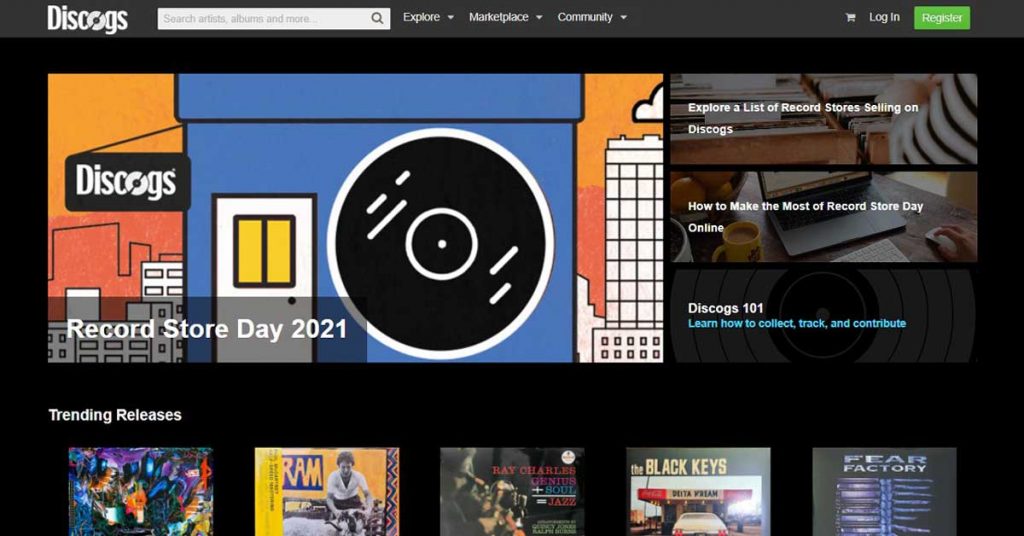Focus the search artists and albums field
This screenshot has width=1024, height=536.
[x=263, y=18]
